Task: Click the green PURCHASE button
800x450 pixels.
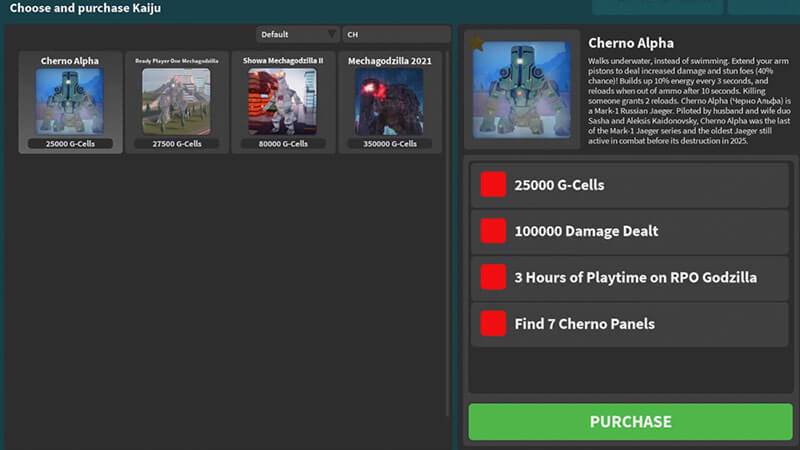Action: click(631, 421)
